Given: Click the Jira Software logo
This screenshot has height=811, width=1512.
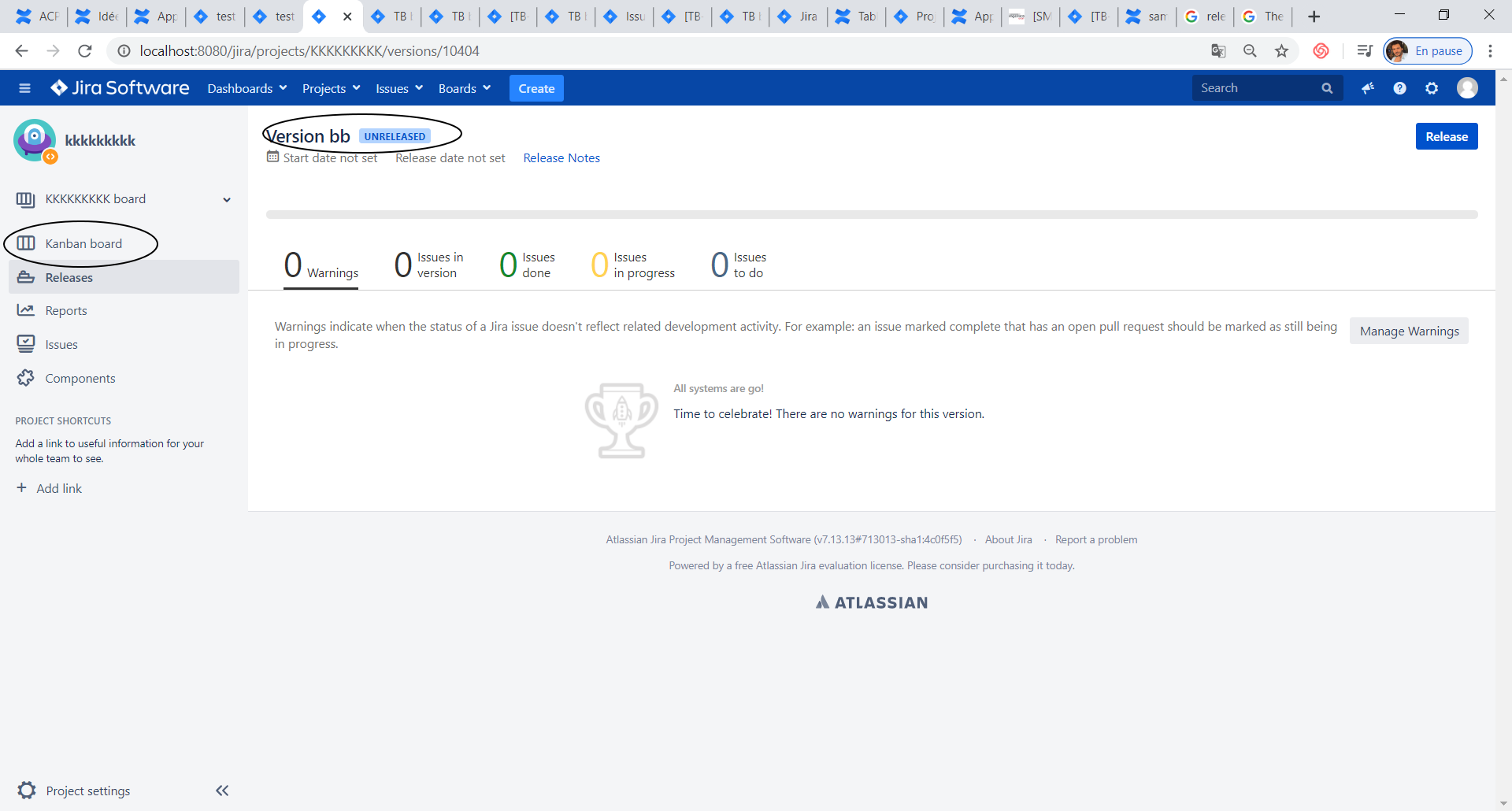Looking at the screenshot, I should (x=120, y=88).
